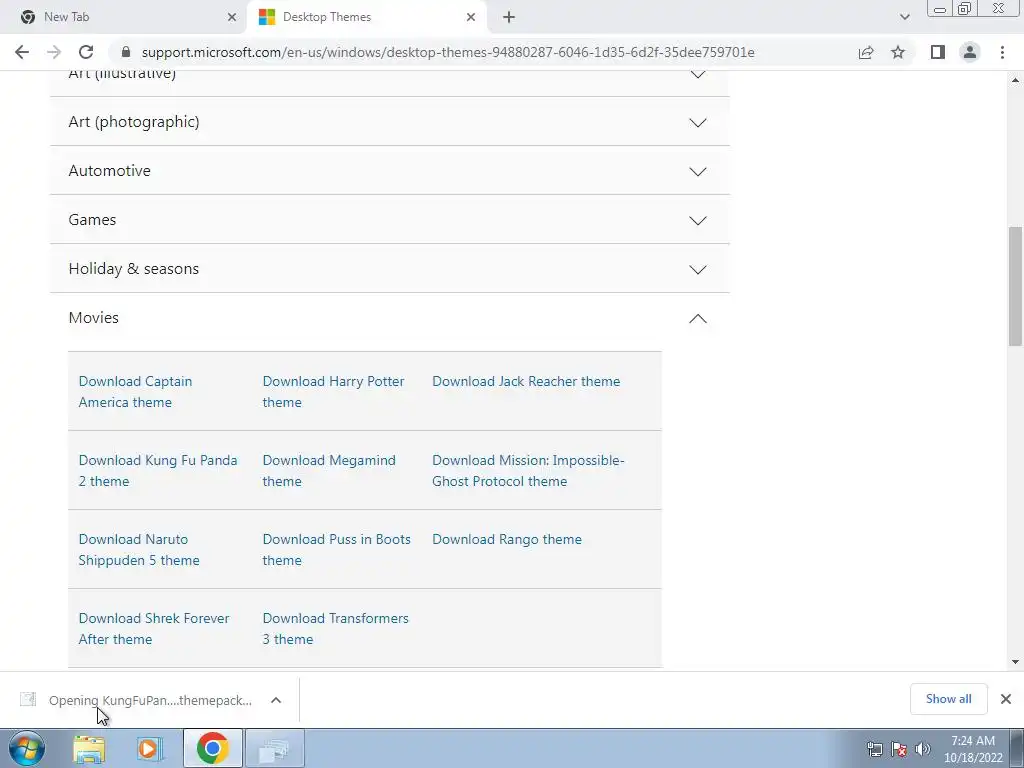Click the Chrome taskbar icon
The image size is (1024, 768).
point(212,748)
